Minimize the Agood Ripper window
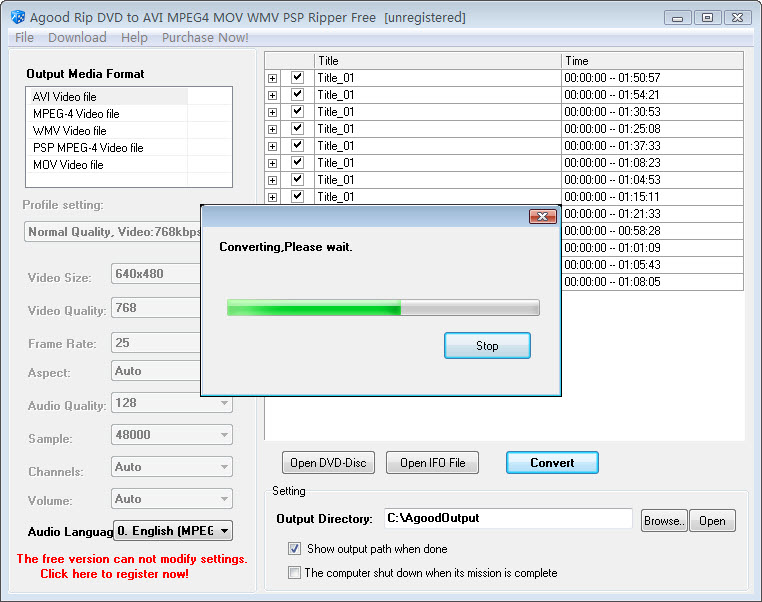This screenshot has width=762, height=602. tap(677, 18)
